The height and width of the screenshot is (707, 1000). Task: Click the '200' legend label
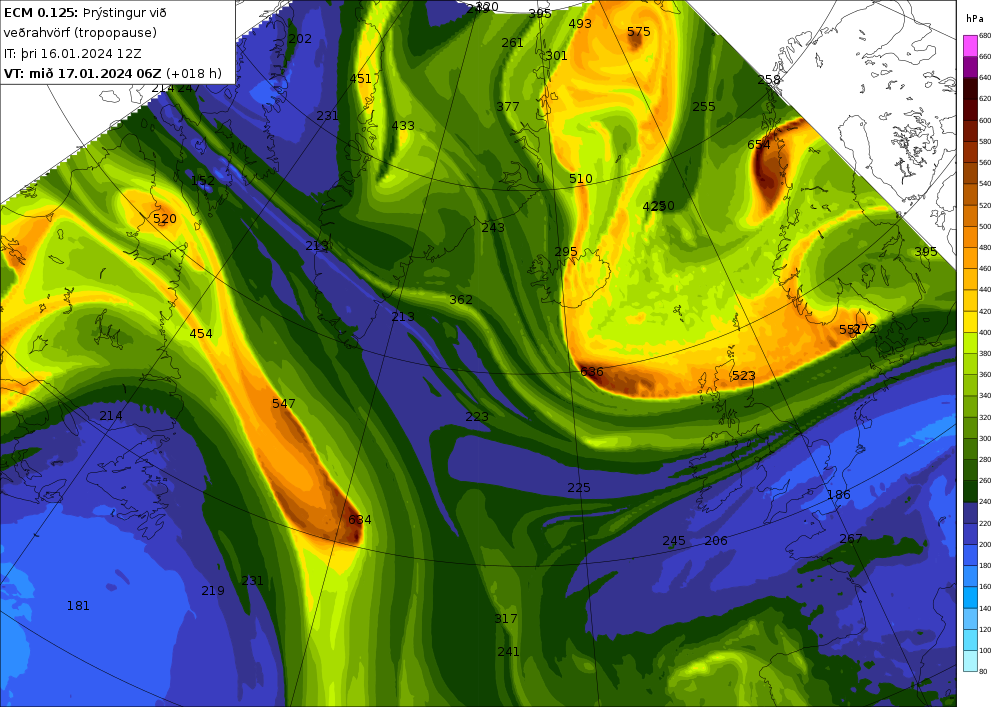985,544
